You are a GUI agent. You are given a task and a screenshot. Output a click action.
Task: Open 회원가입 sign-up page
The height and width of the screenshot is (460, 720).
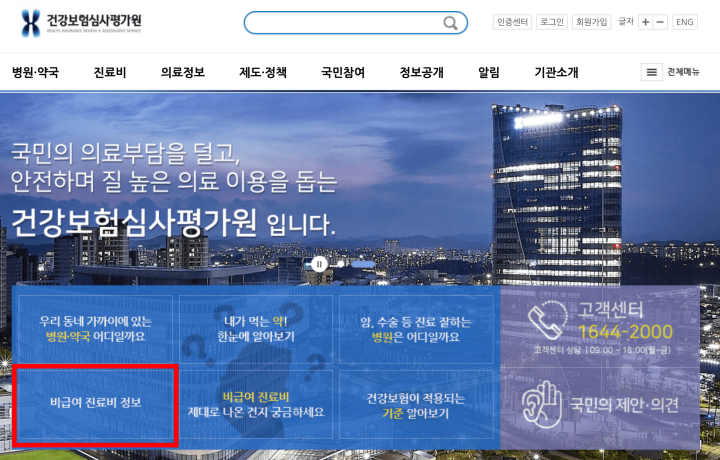pos(591,22)
